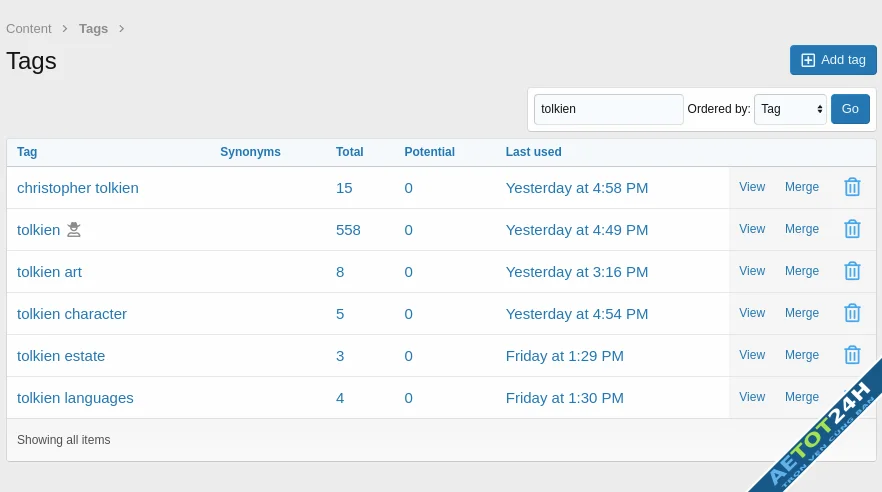Viewport: 882px width, 492px height.
Task: Merge the tolkien languages tag
Action: point(801,397)
